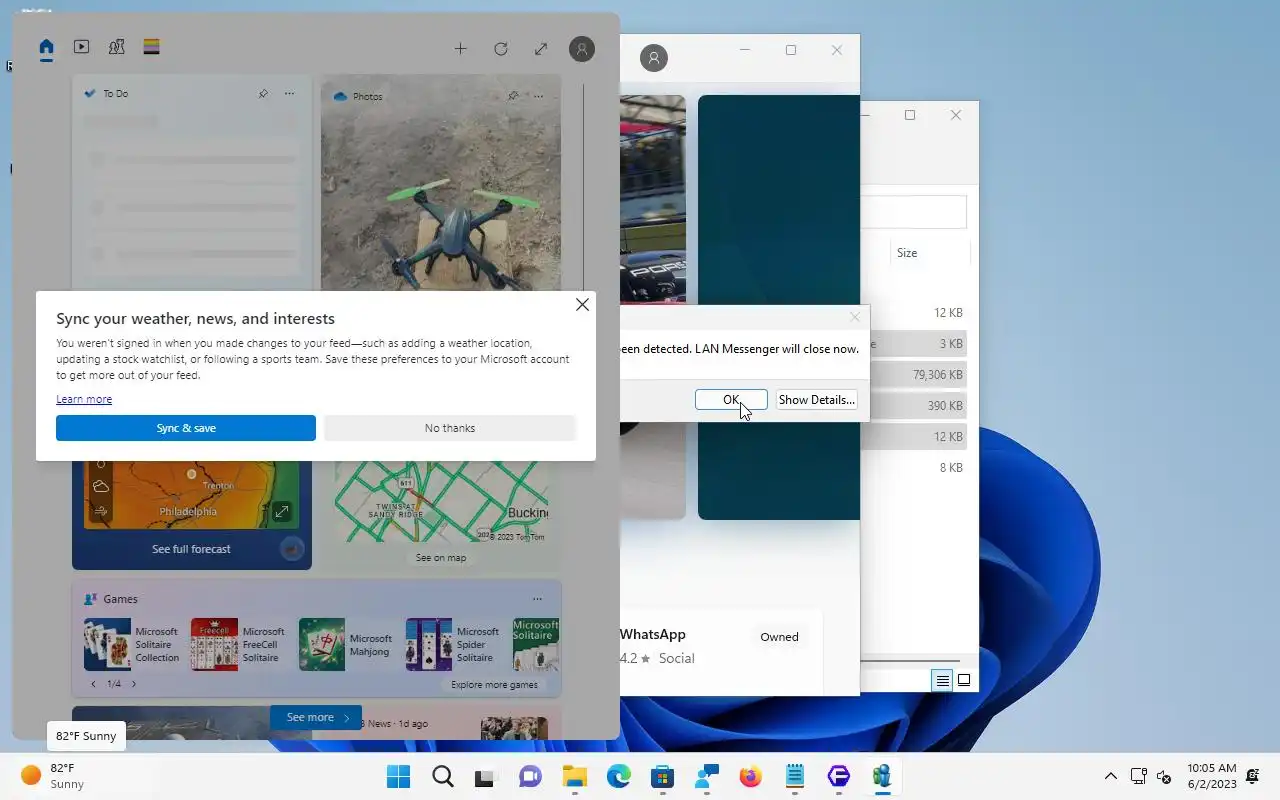Open File Explorer from taskbar
1280x800 pixels.
[x=574, y=777]
